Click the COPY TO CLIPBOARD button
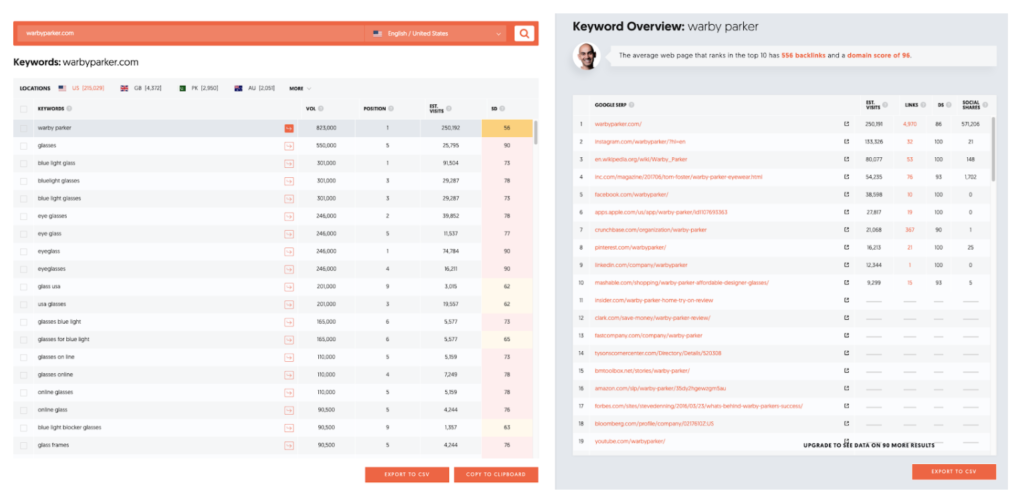This screenshot has height=503, width=1024. (x=496, y=475)
